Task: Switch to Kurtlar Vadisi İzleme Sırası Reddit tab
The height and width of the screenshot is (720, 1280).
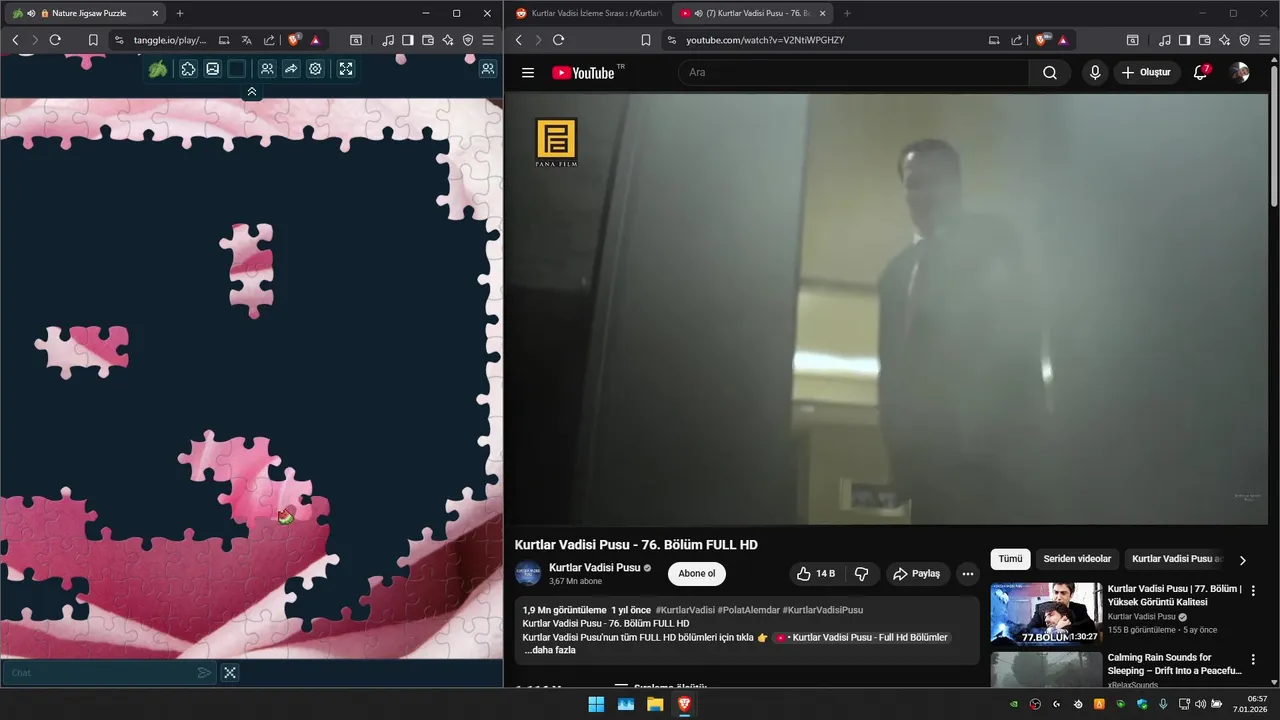Action: 588,13
